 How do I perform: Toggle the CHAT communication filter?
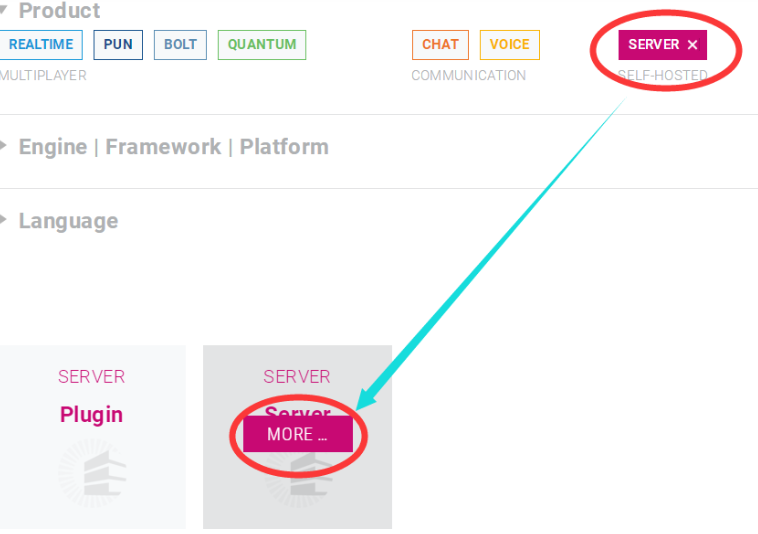point(440,45)
